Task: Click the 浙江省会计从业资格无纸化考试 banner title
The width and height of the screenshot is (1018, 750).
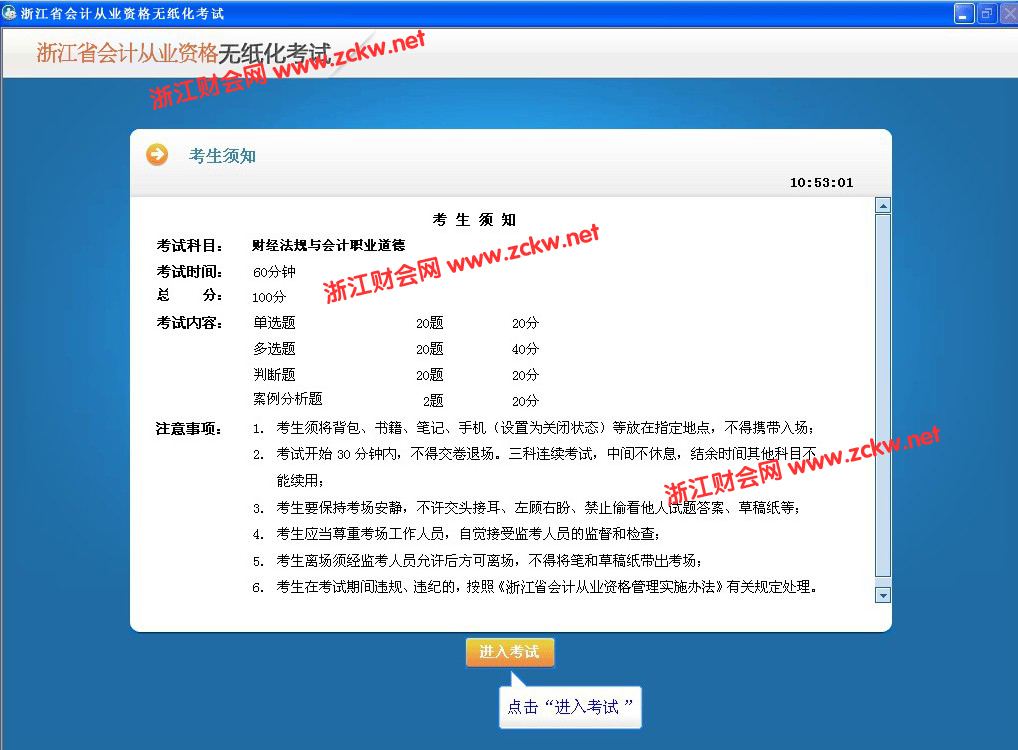Action: [183, 53]
